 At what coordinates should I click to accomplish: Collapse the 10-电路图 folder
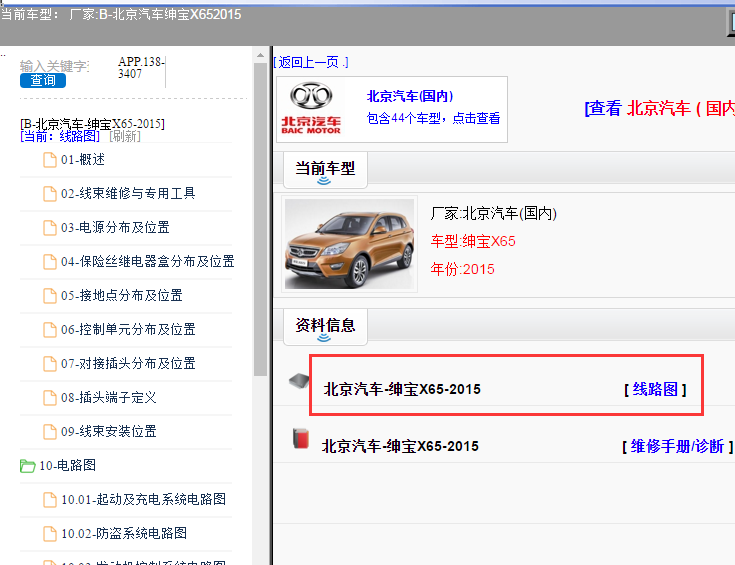tap(28, 466)
